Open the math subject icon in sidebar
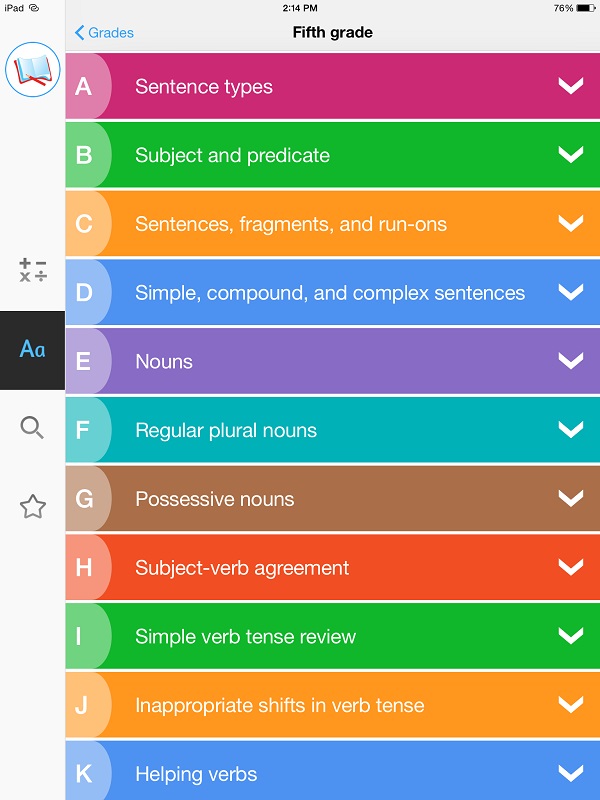The image size is (600, 800). pyautogui.click(x=33, y=270)
